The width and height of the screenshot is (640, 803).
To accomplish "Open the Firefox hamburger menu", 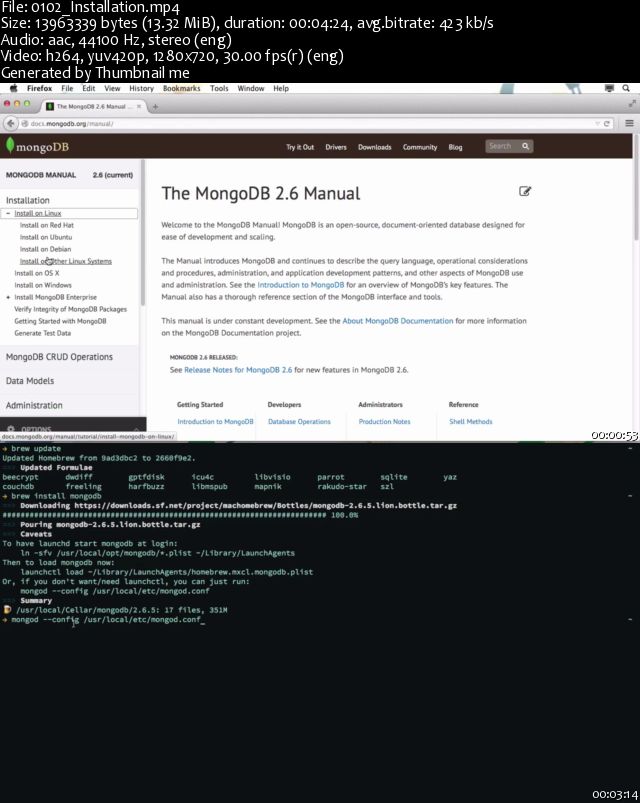I will [629, 123].
